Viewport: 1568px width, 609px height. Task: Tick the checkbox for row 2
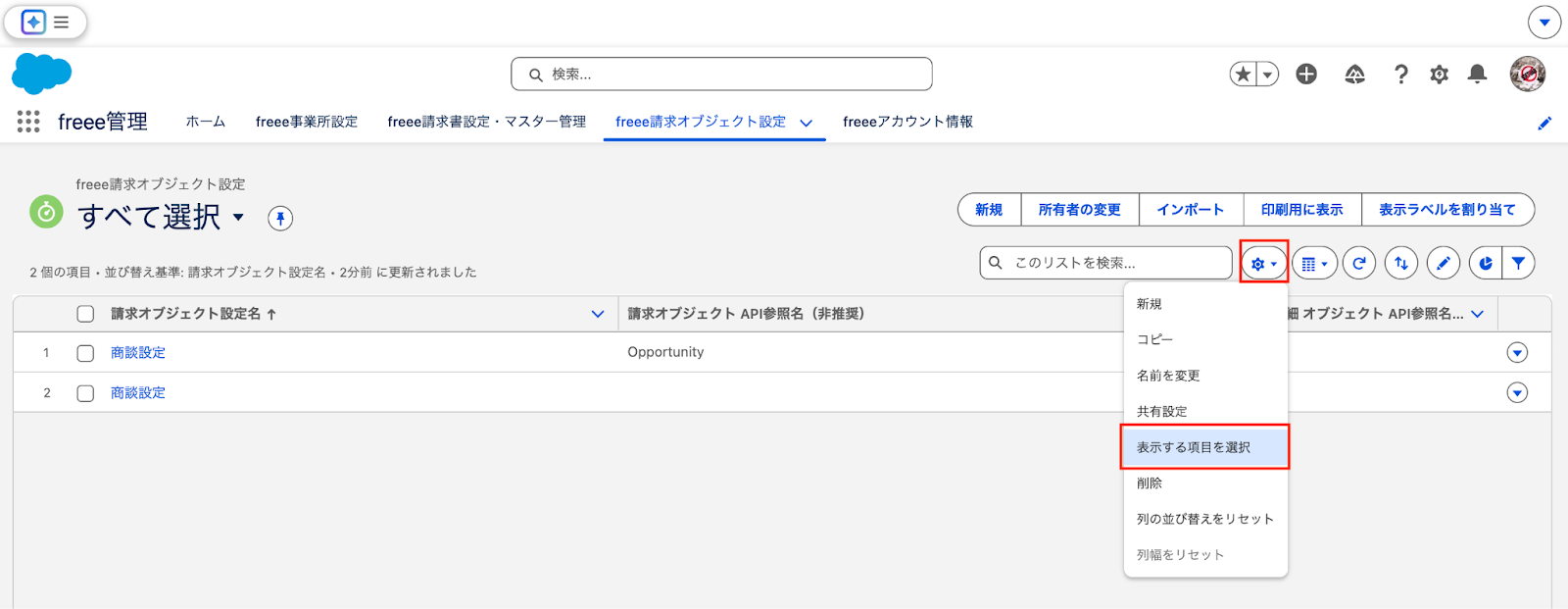point(85,393)
